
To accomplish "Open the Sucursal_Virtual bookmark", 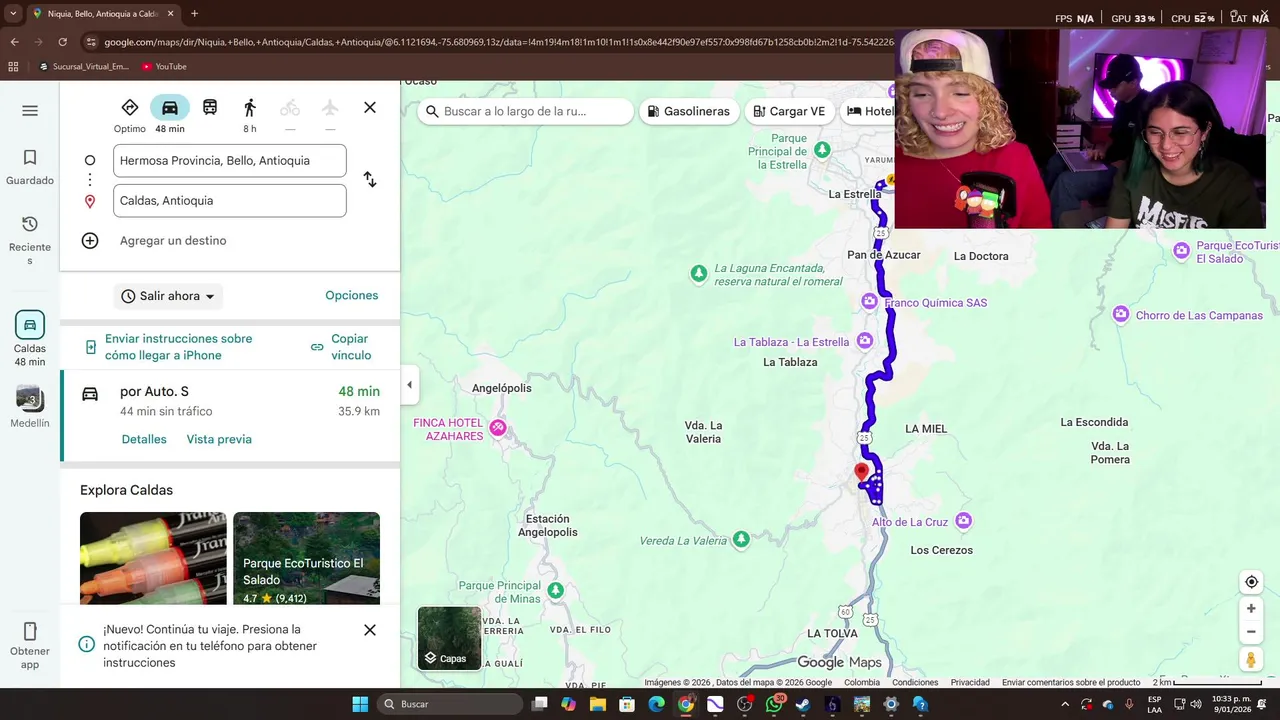I will click(x=83, y=67).
